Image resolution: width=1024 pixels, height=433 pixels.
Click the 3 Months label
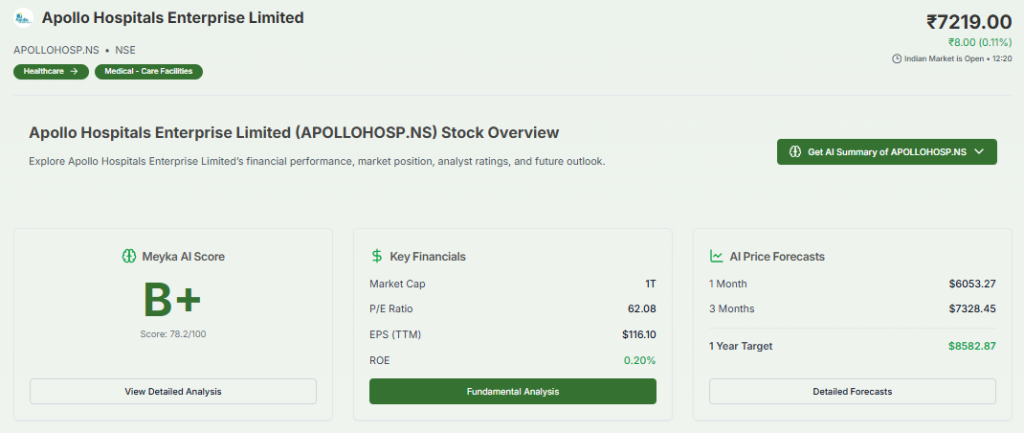coord(731,309)
